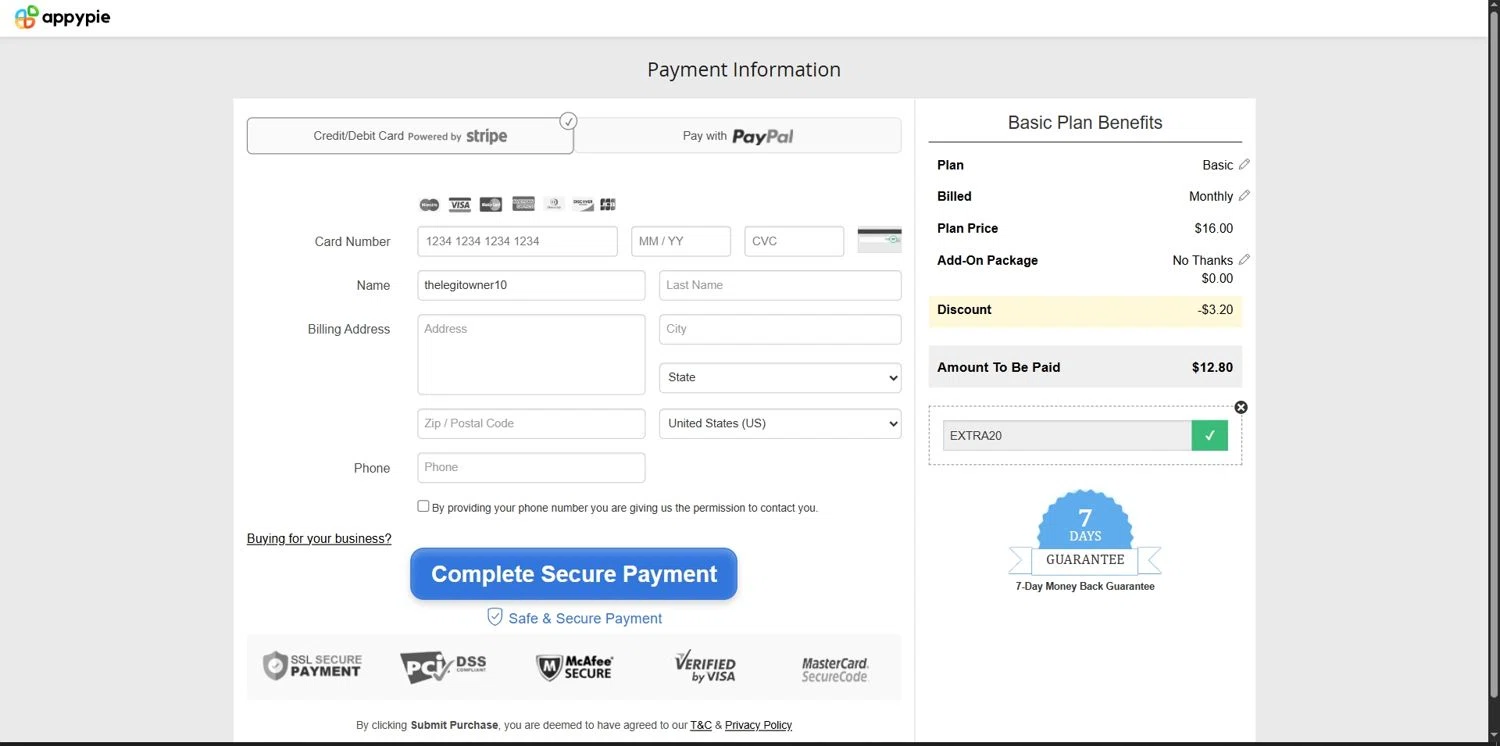Focus the Last Name field
The width and height of the screenshot is (1500, 746).
(780, 285)
